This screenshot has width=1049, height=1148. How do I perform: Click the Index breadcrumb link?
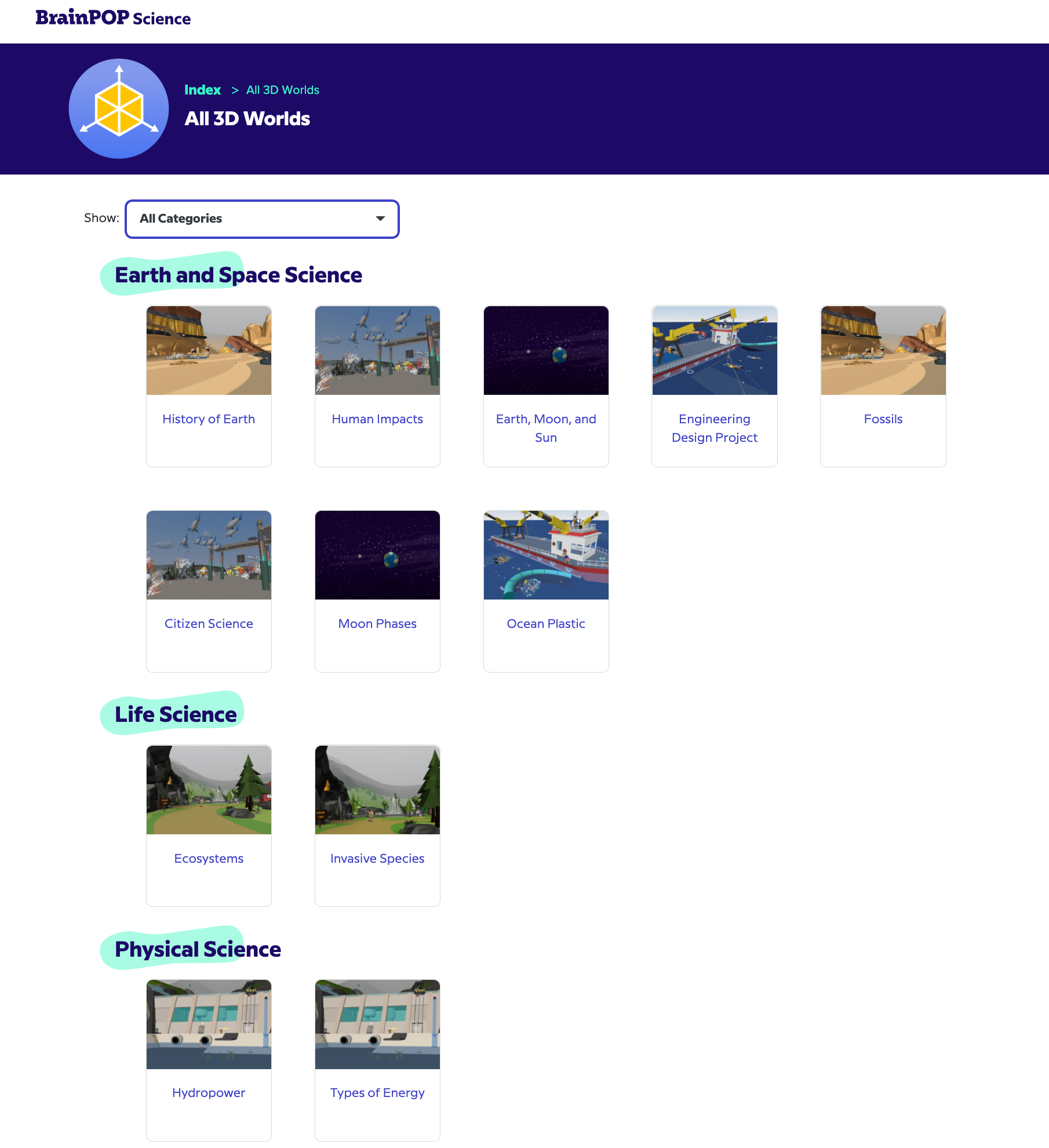(202, 90)
